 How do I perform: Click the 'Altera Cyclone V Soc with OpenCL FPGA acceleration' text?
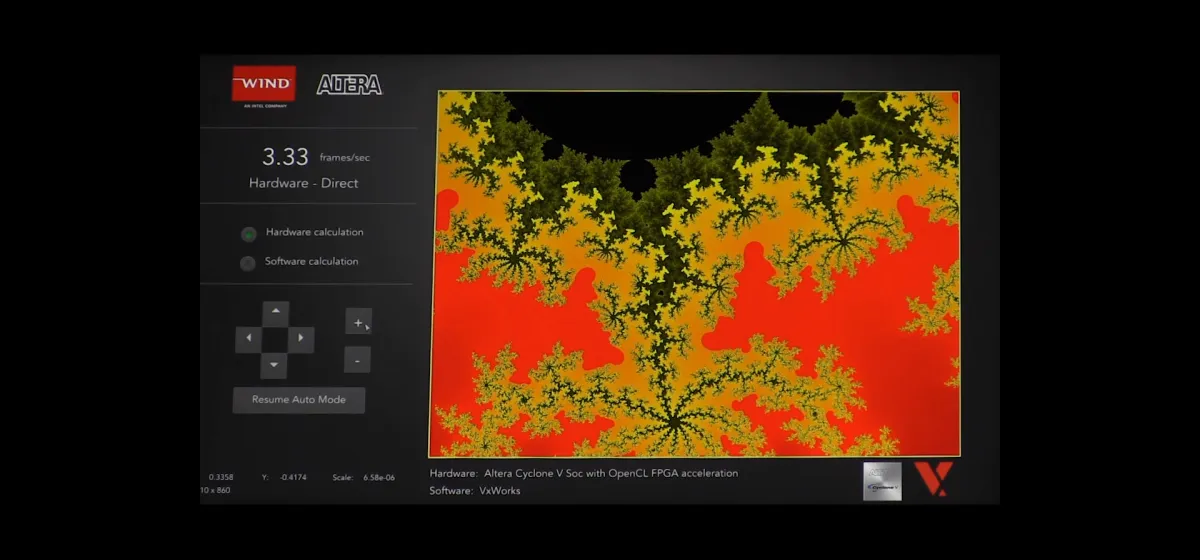tap(611, 473)
